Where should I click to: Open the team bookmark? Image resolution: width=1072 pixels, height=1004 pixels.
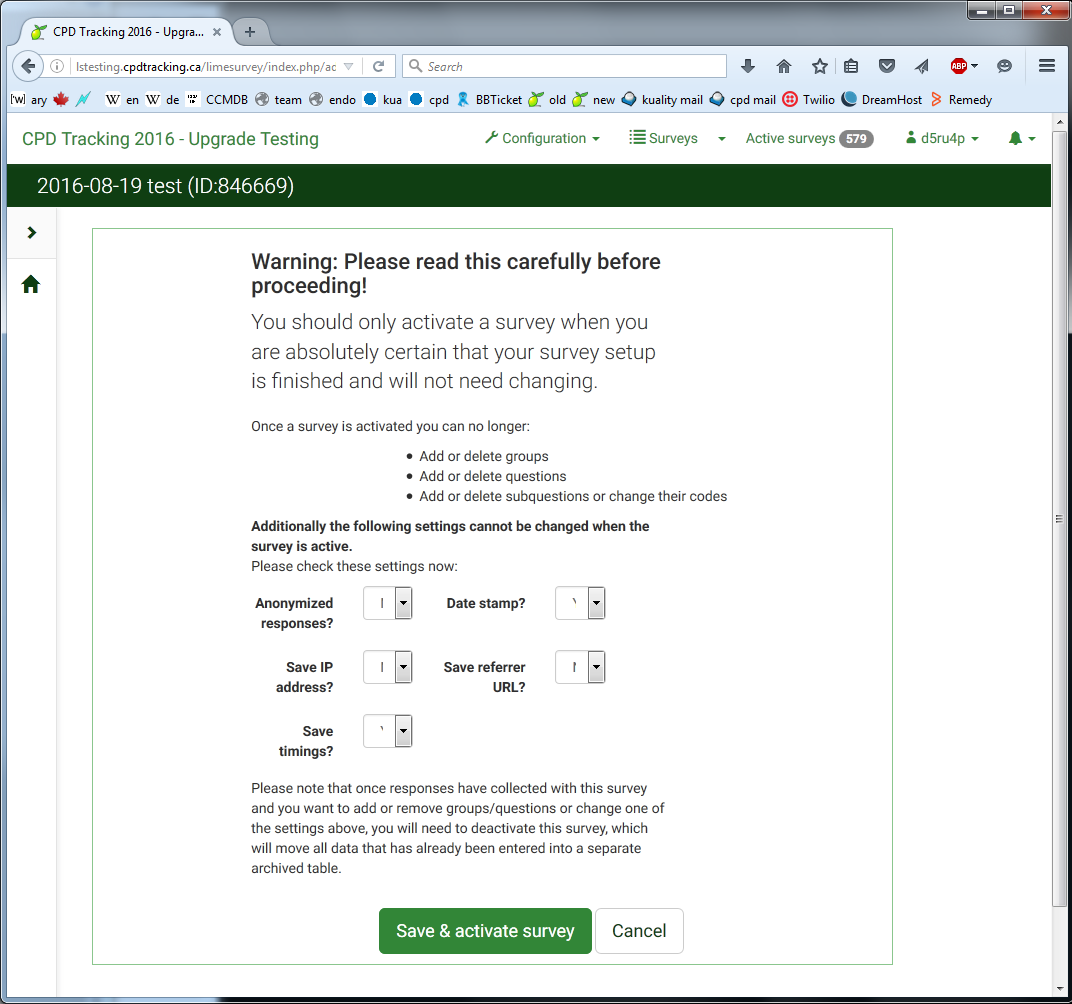278,100
